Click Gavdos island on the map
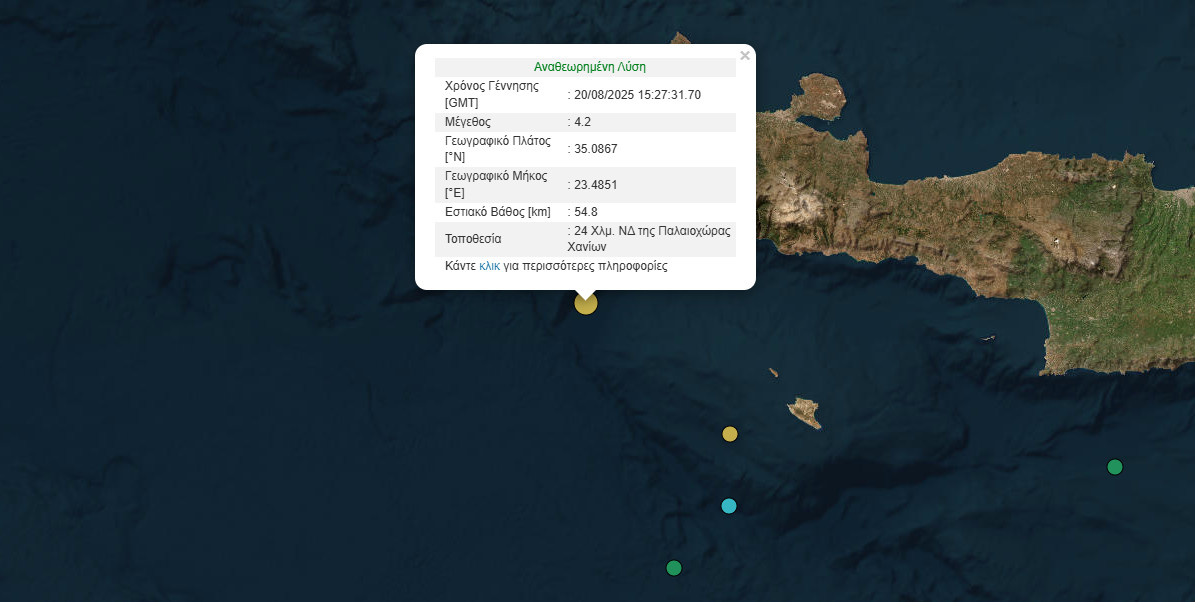The width and height of the screenshot is (1195, 602). click(804, 411)
